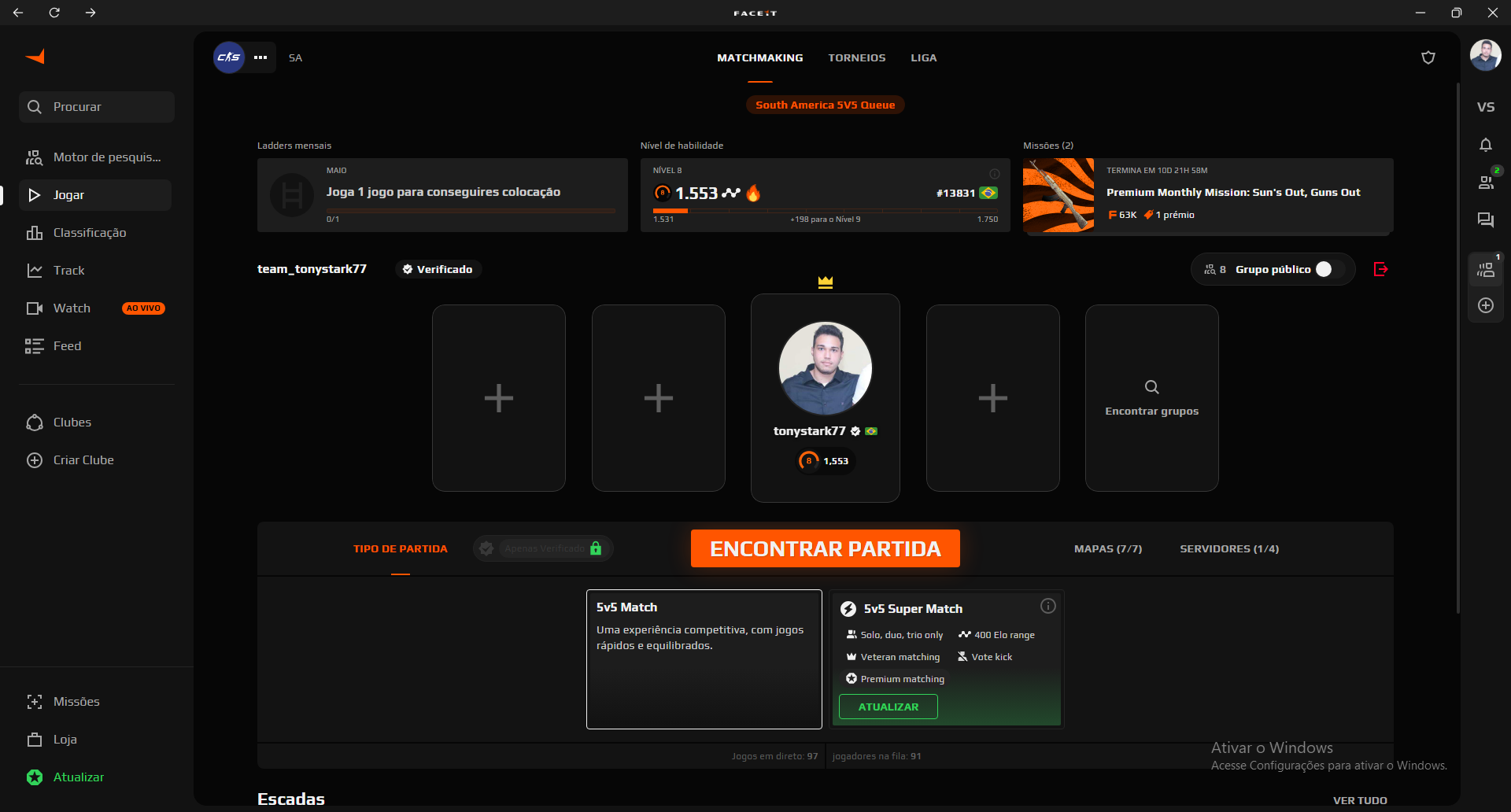Open the SERVIDORES (1/4) tab
The width and height of the screenshot is (1511, 812).
pyautogui.click(x=1229, y=548)
